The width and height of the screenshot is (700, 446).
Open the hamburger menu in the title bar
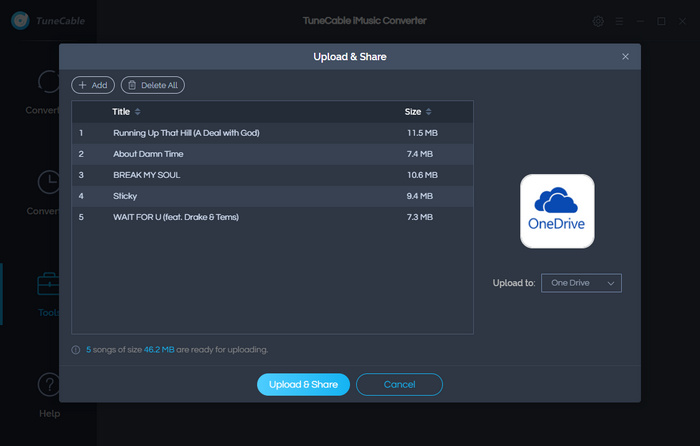pyautogui.click(x=619, y=21)
